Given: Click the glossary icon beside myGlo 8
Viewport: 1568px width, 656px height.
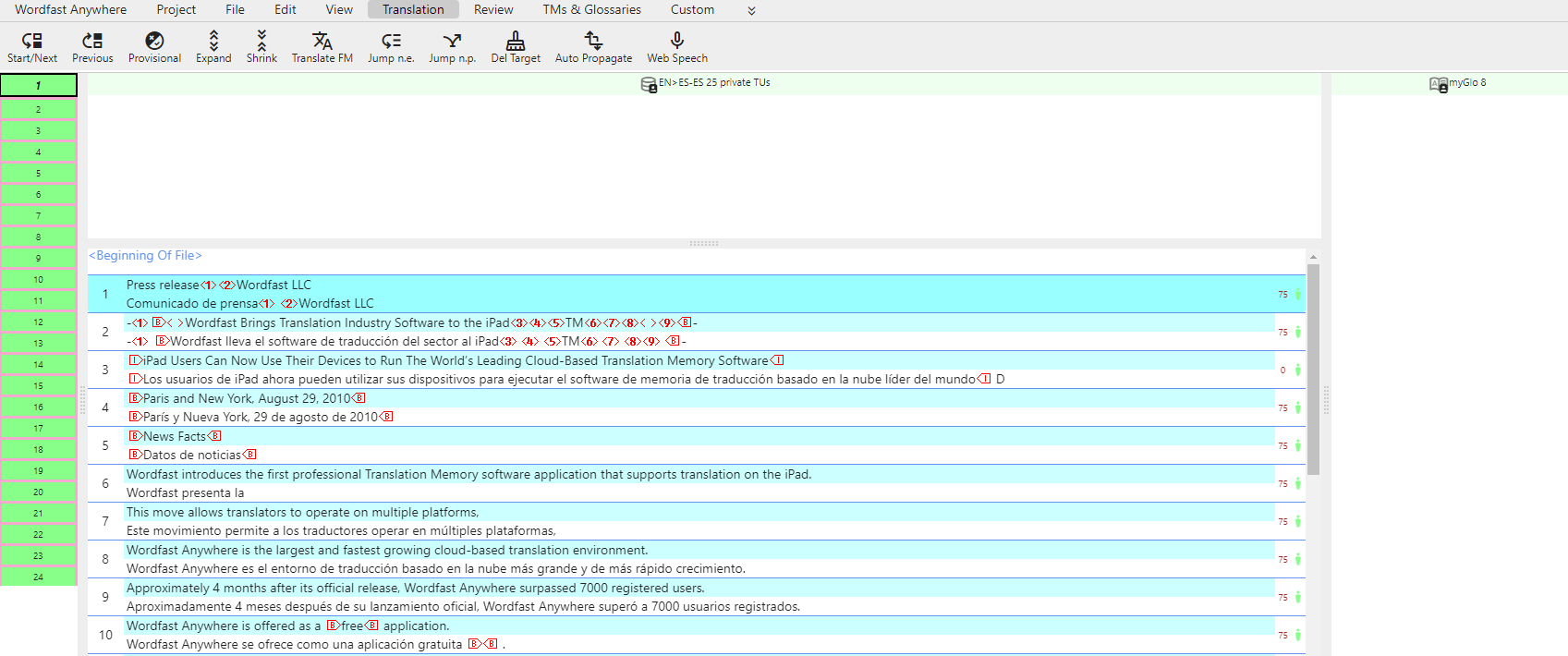Looking at the screenshot, I should [1439, 84].
